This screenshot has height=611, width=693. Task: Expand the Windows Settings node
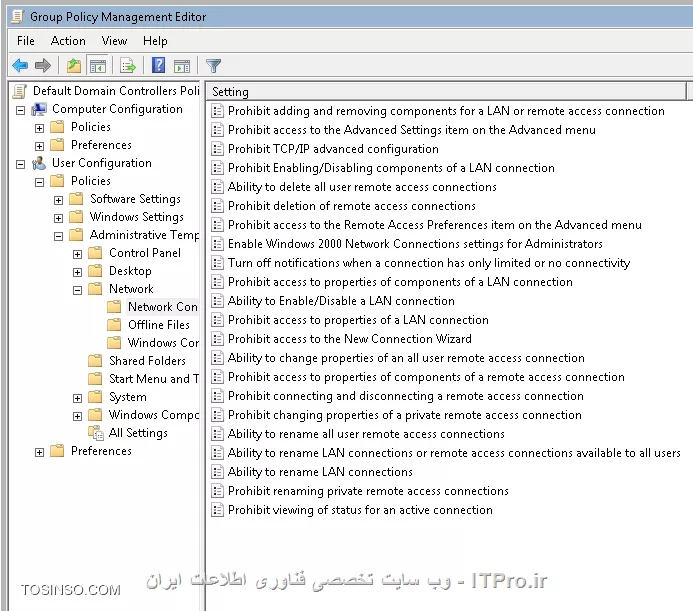click(x=58, y=218)
